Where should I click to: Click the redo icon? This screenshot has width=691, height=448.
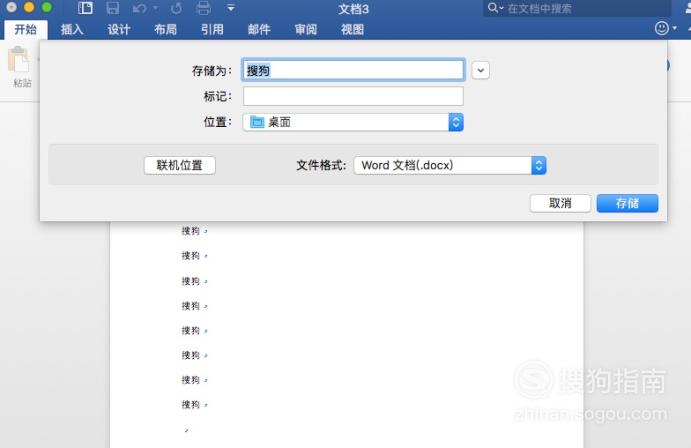coord(176,8)
